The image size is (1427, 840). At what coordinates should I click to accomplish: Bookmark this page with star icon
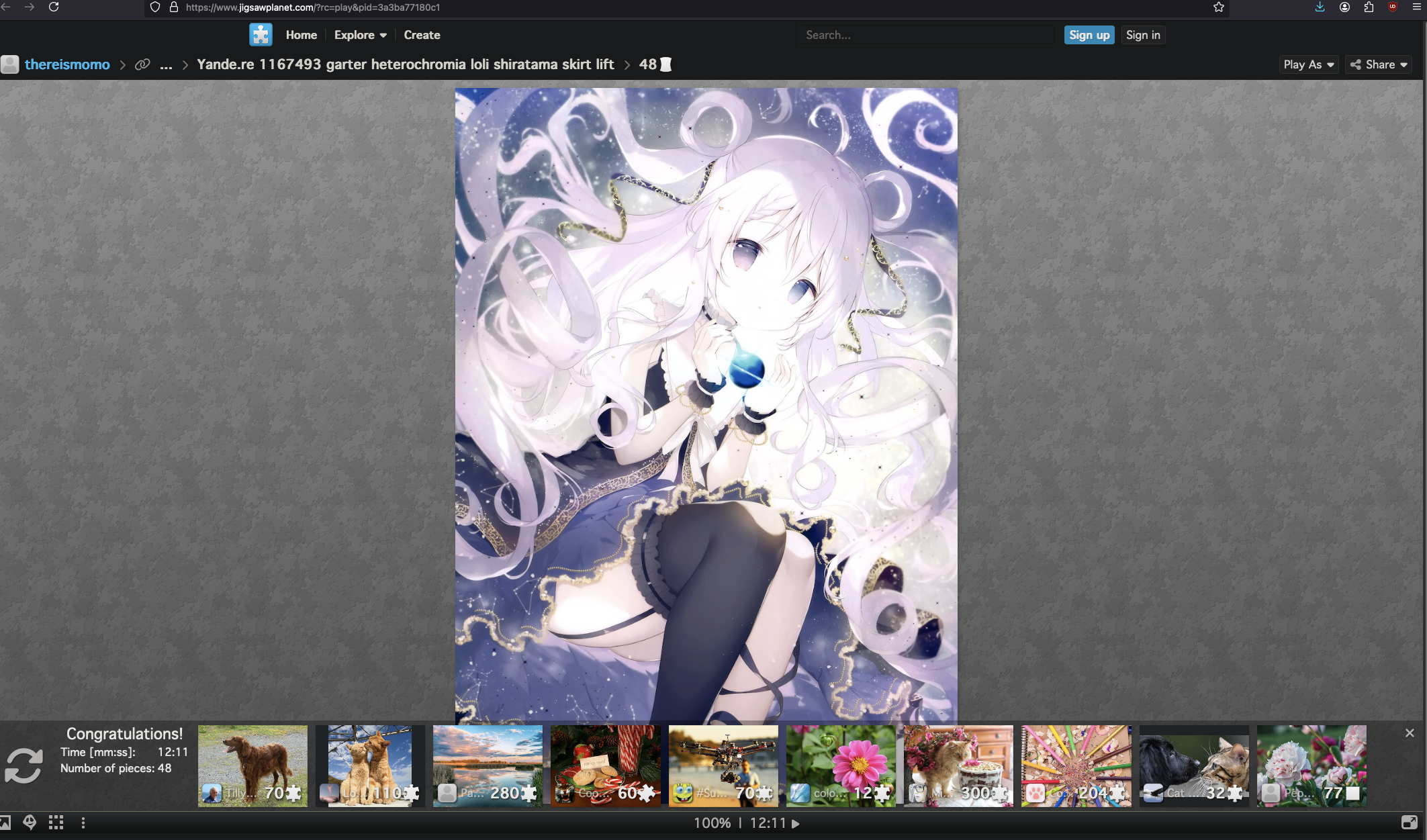[1219, 7]
